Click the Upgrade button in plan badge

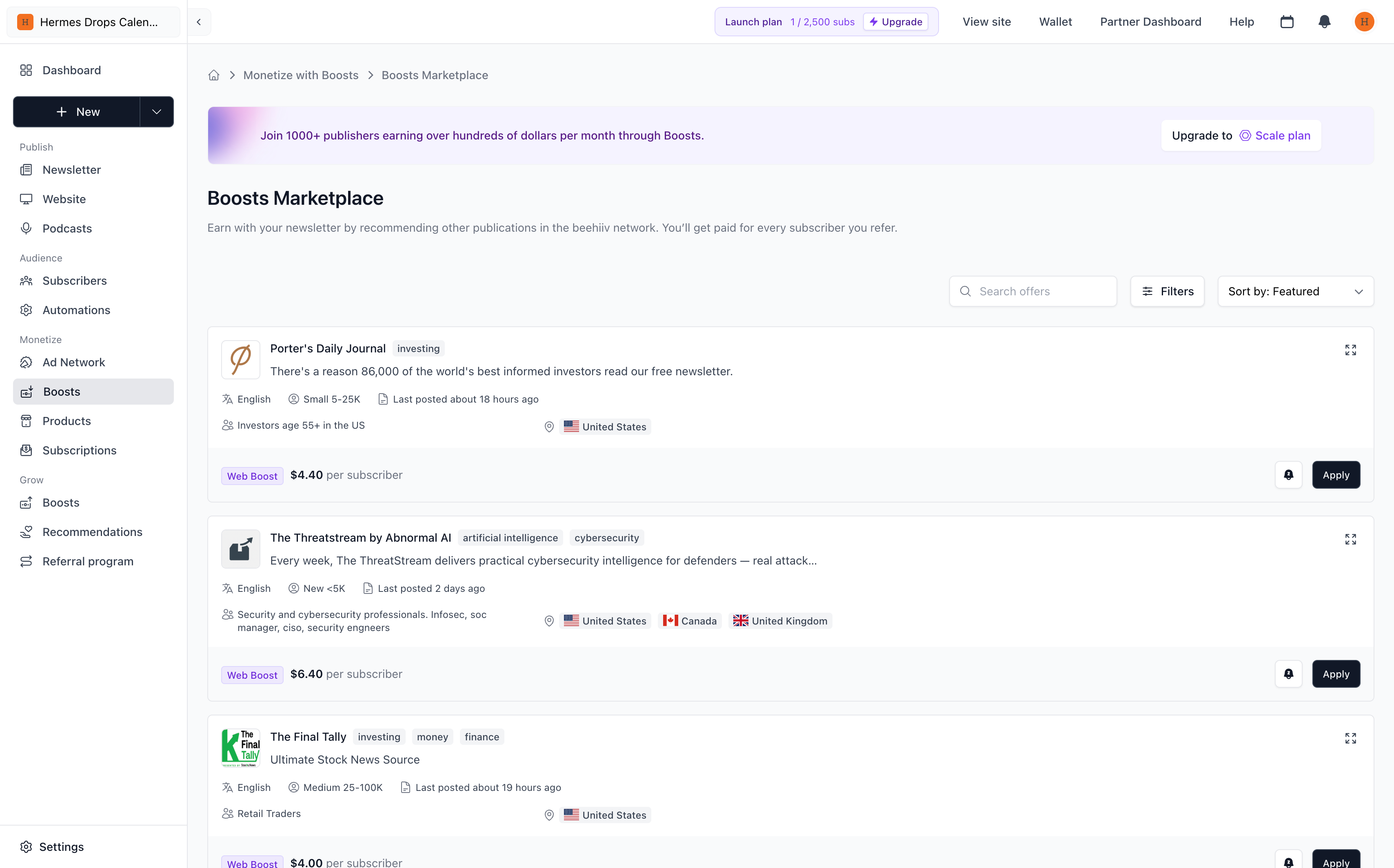click(x=895, y=22)
